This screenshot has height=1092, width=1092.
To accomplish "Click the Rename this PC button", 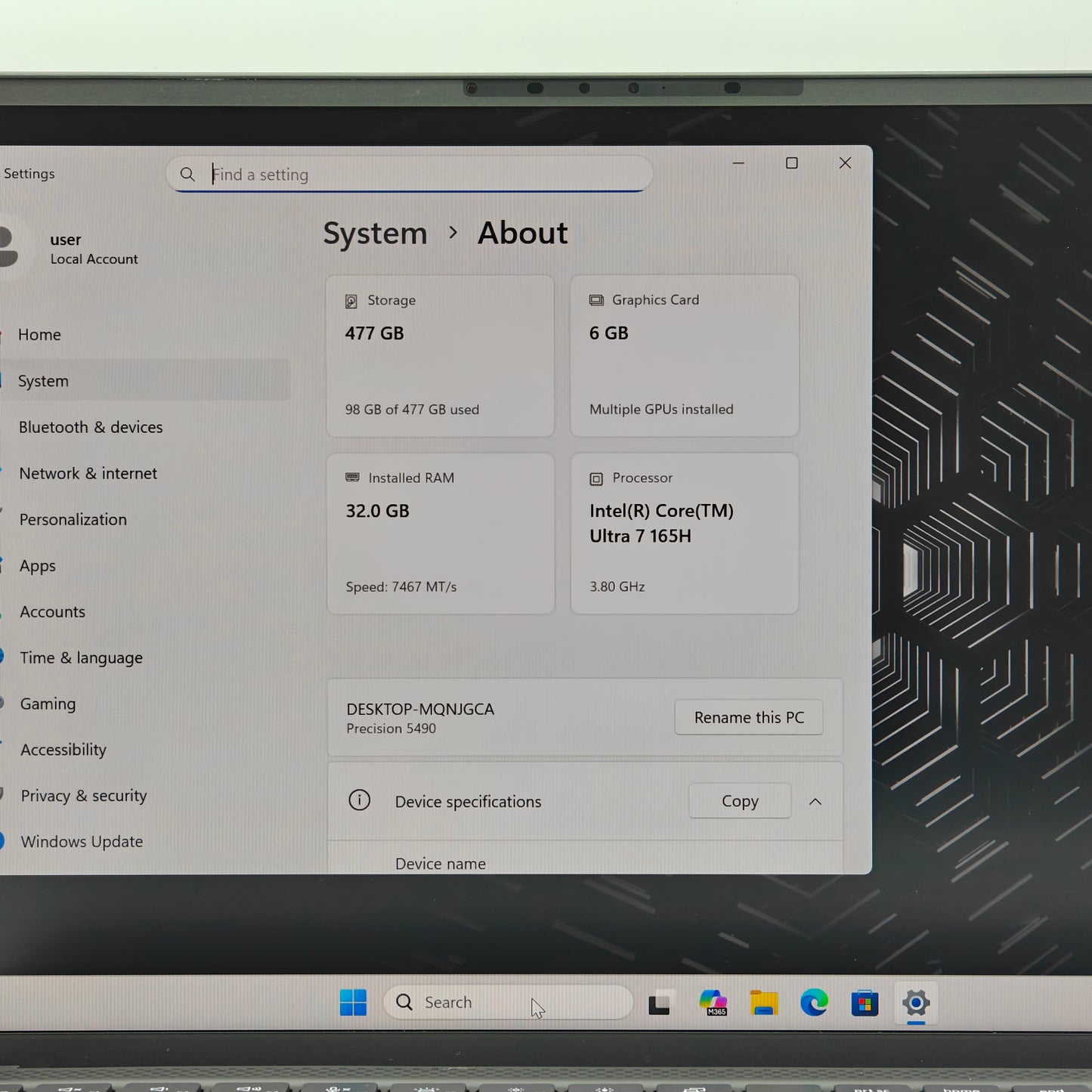I will coord(748,717).
